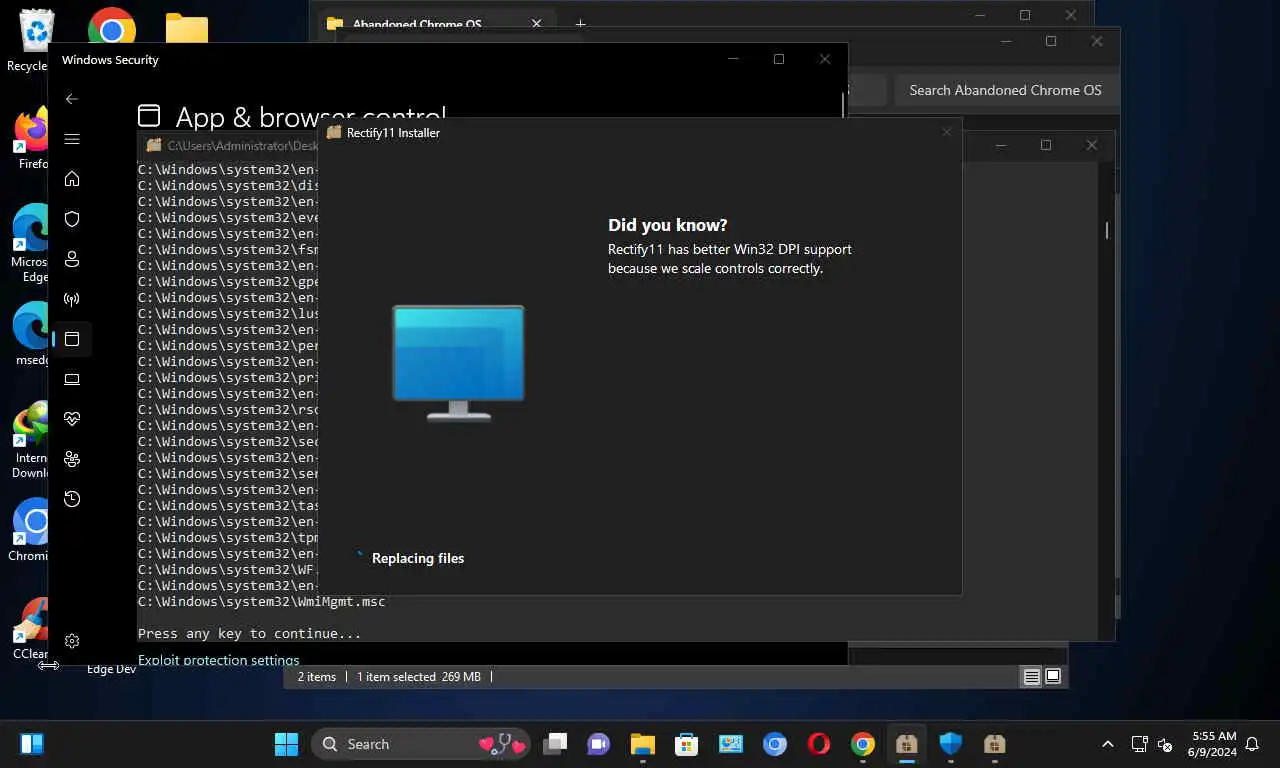Screen dimensions: 1280x768
Task: Launch Opera from the taskbar
Action: [x=819, y=744]
